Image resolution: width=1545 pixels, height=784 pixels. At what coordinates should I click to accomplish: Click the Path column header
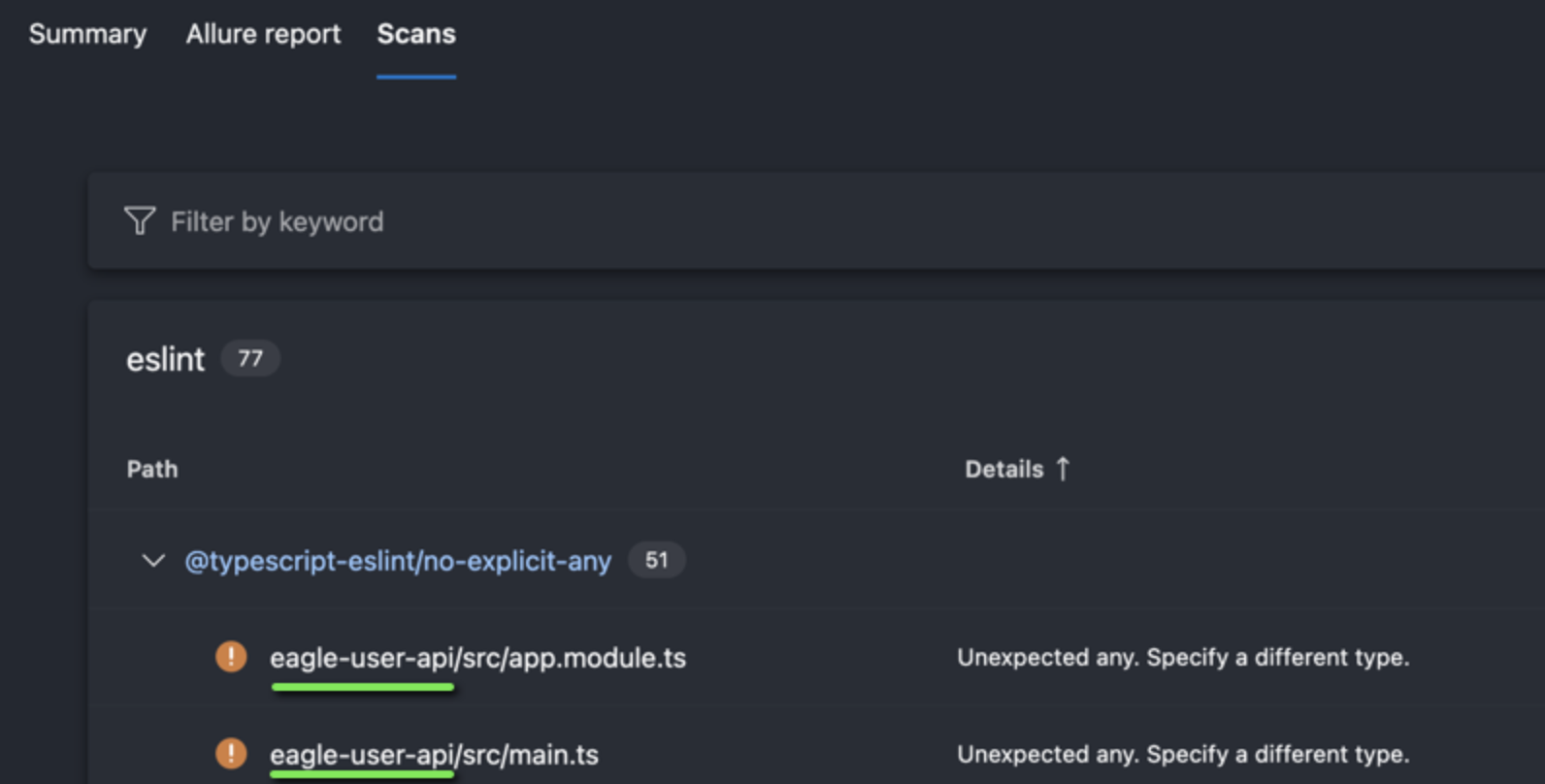(151, 469)
